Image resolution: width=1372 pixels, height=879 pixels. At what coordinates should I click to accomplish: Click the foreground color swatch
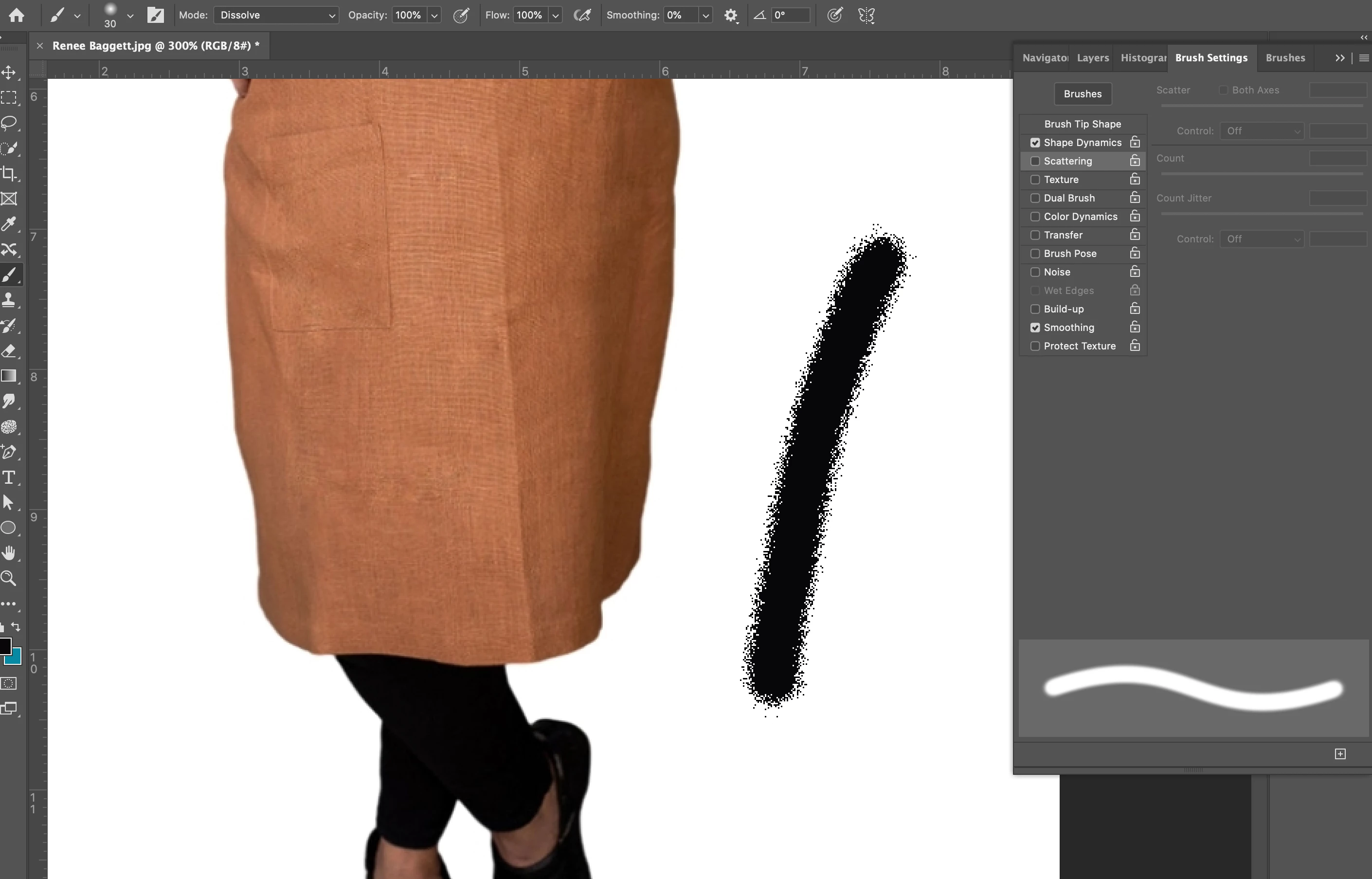(5, 646)
